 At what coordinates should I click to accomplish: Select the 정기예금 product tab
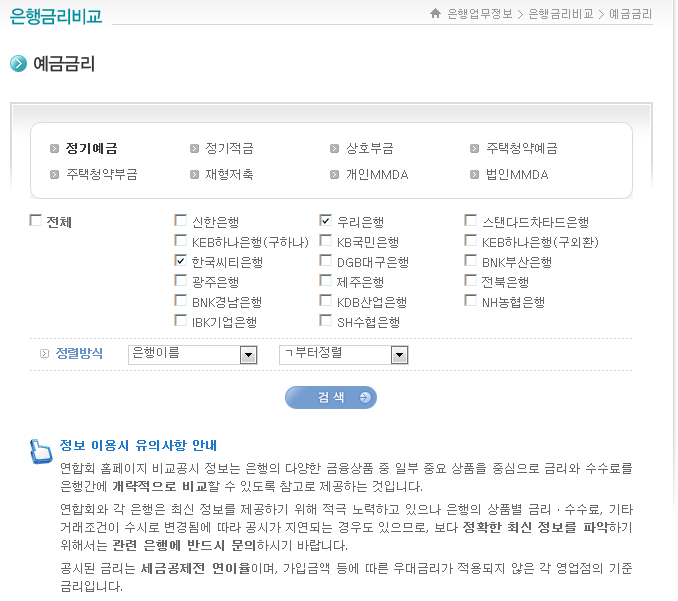tap(91, 148)
